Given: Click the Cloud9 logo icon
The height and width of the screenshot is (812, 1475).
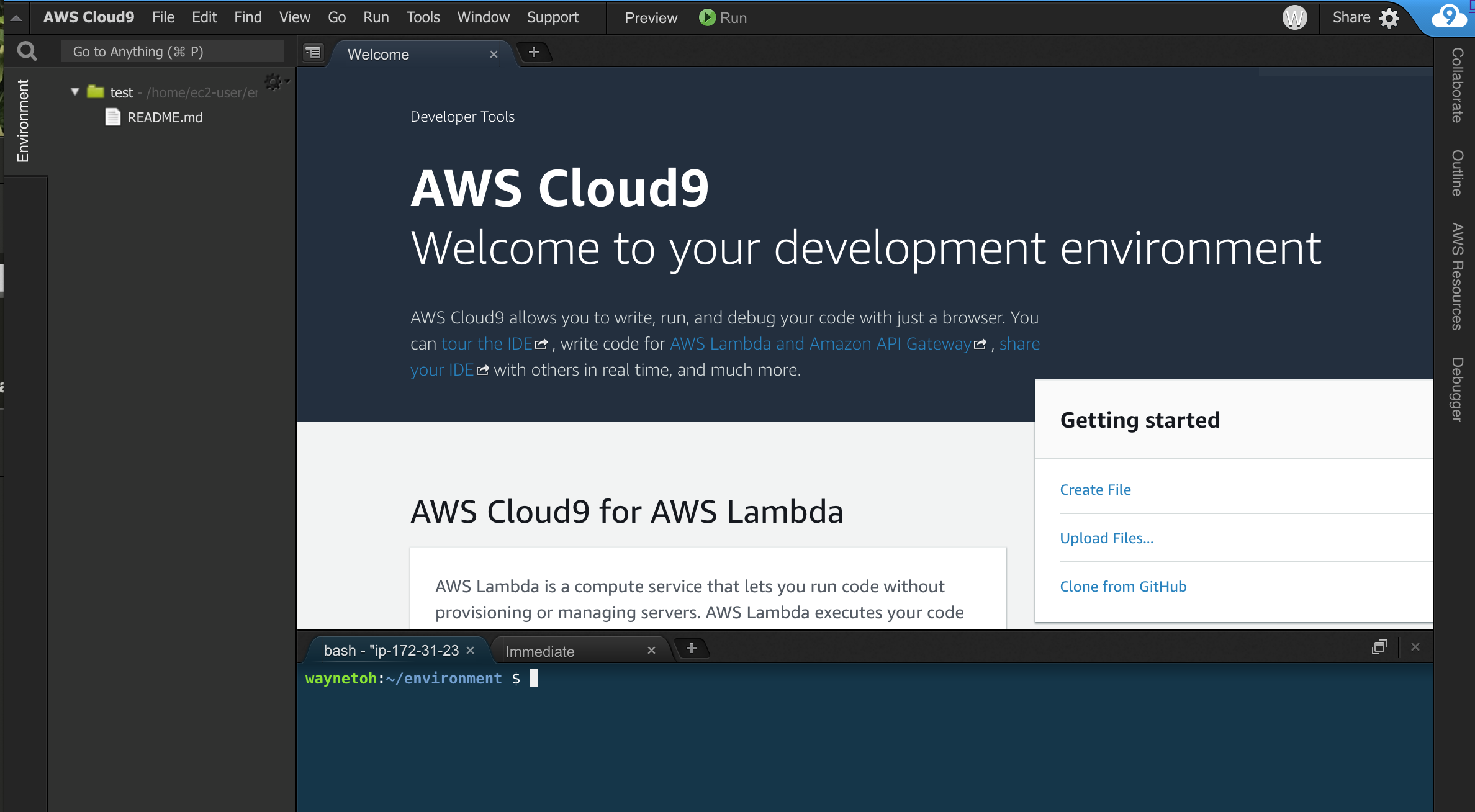Looking at the screenshot, I should (x=1450, y=17).
